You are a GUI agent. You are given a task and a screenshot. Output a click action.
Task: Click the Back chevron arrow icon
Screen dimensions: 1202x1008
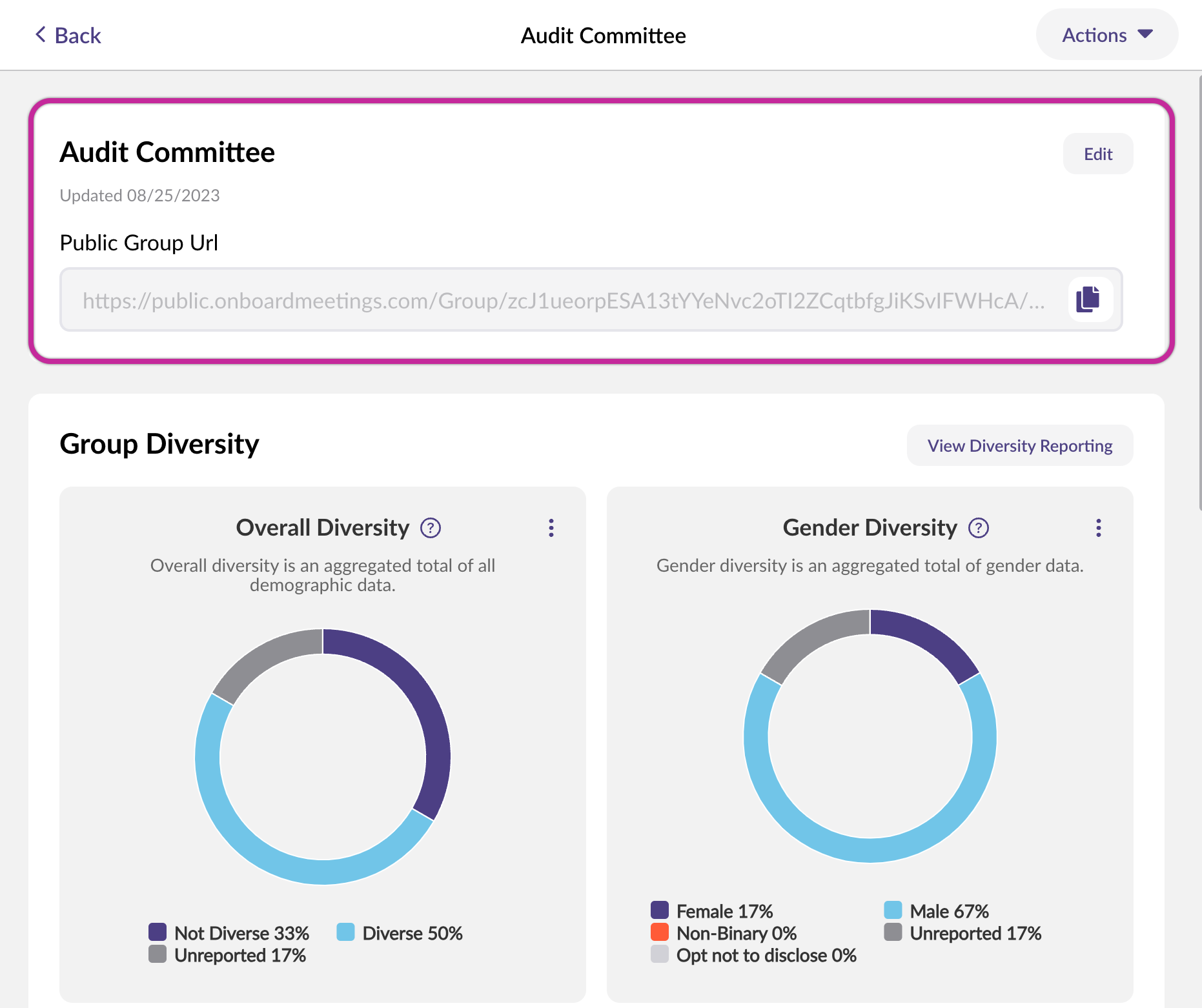[x=41, y=35]
